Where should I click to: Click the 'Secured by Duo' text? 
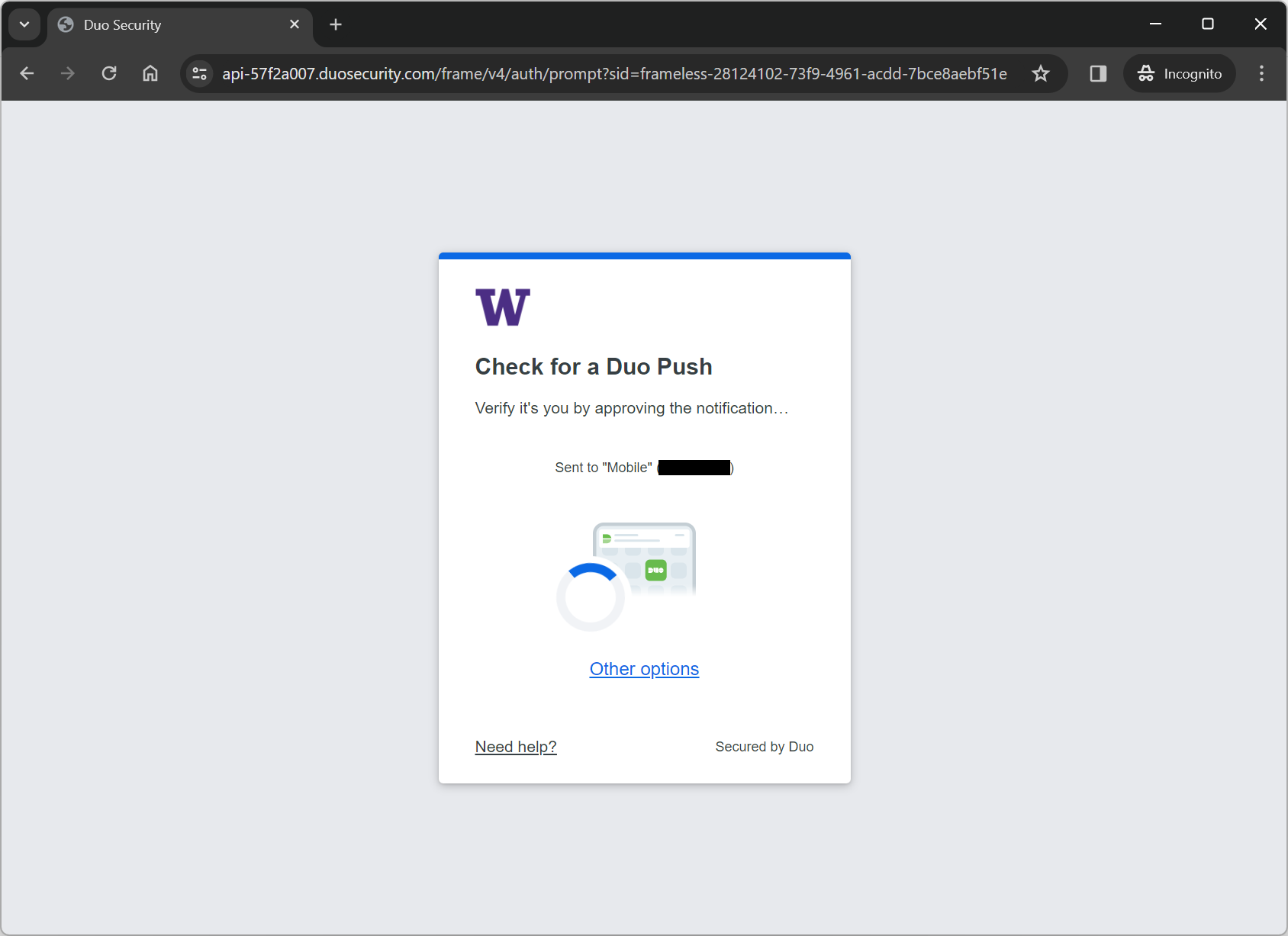coord(765,747)
